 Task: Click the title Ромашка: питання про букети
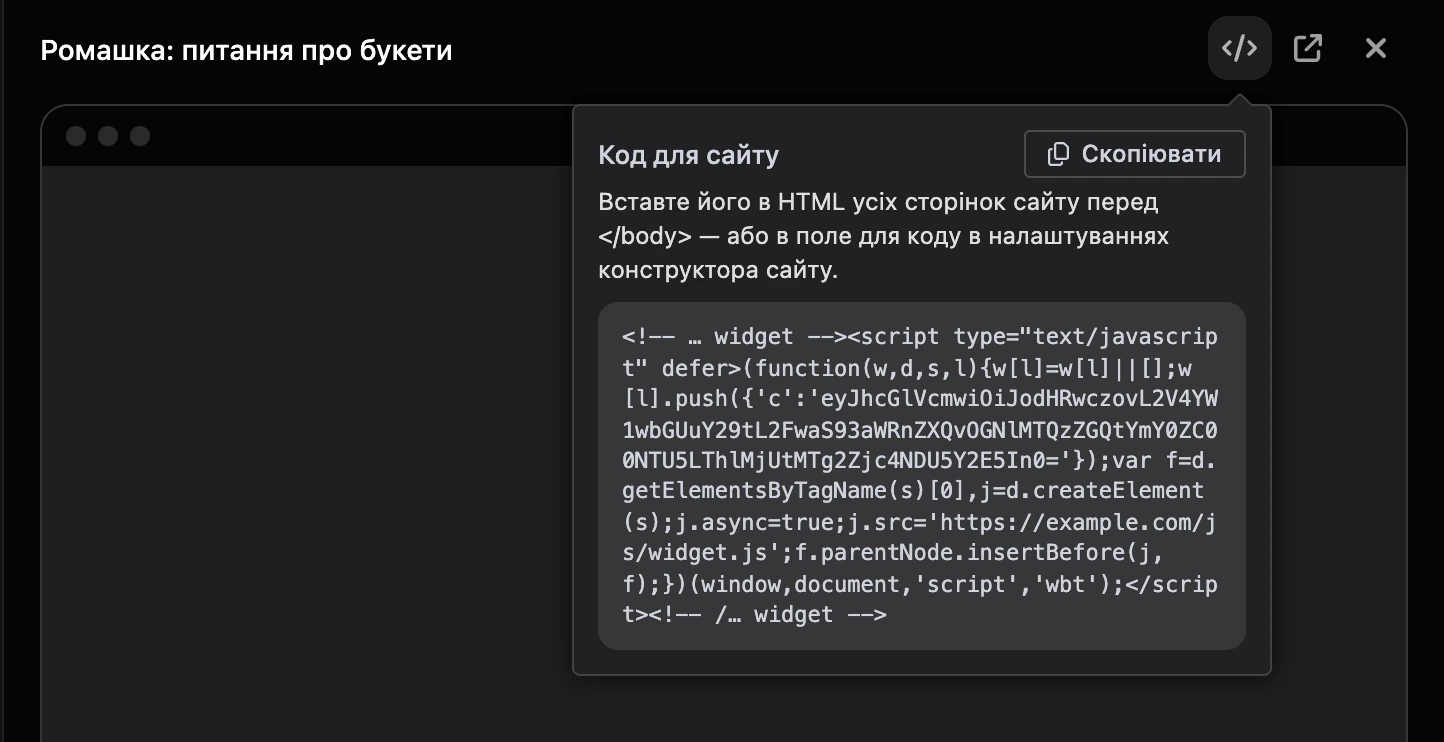click(247, 50)
